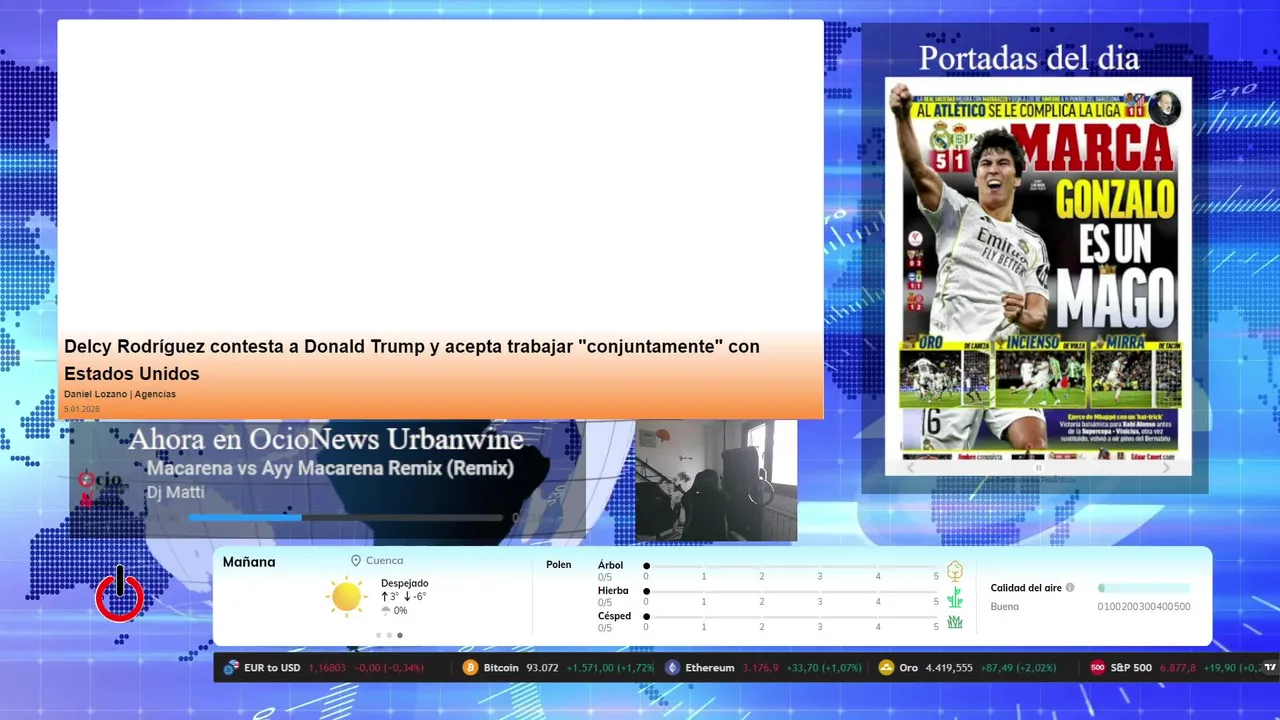Click the S&P 500 ticker label
Screen dimensions: 1280x720
[x=1131, y=668]
